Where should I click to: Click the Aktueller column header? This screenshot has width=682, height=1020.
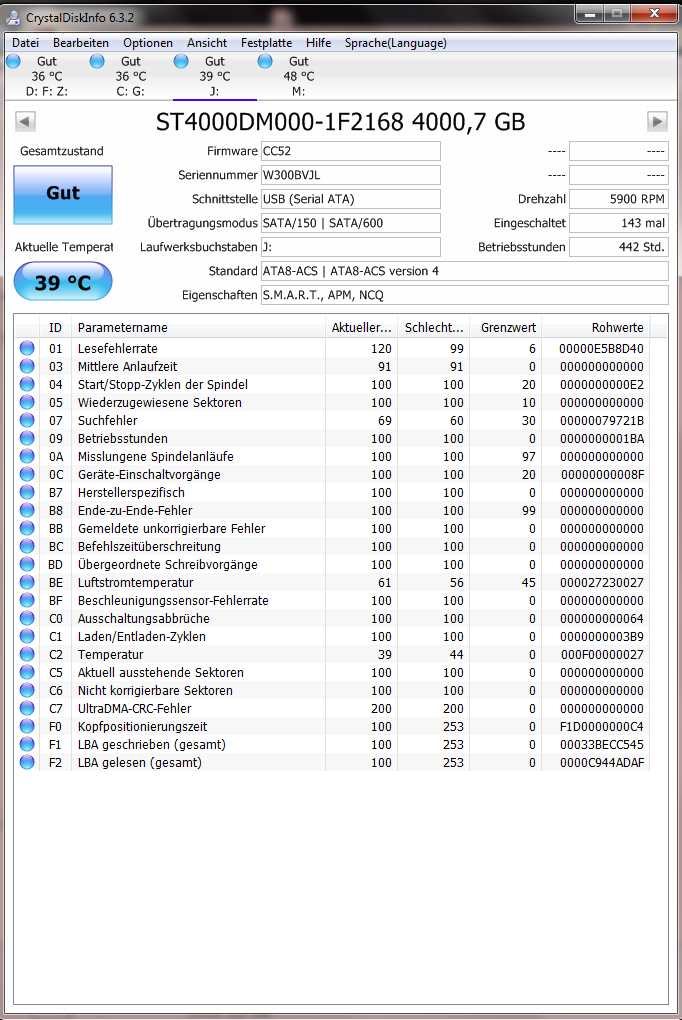pyautogui.click(x=361, y=328)
